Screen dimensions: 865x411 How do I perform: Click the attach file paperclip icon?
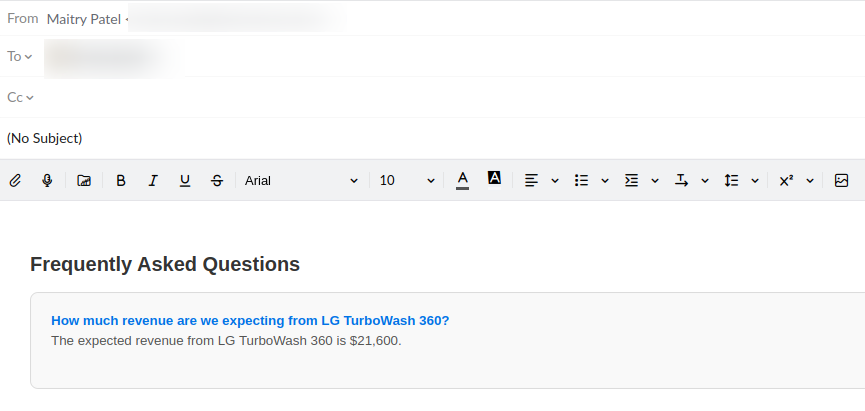click(x=15, y=181)
